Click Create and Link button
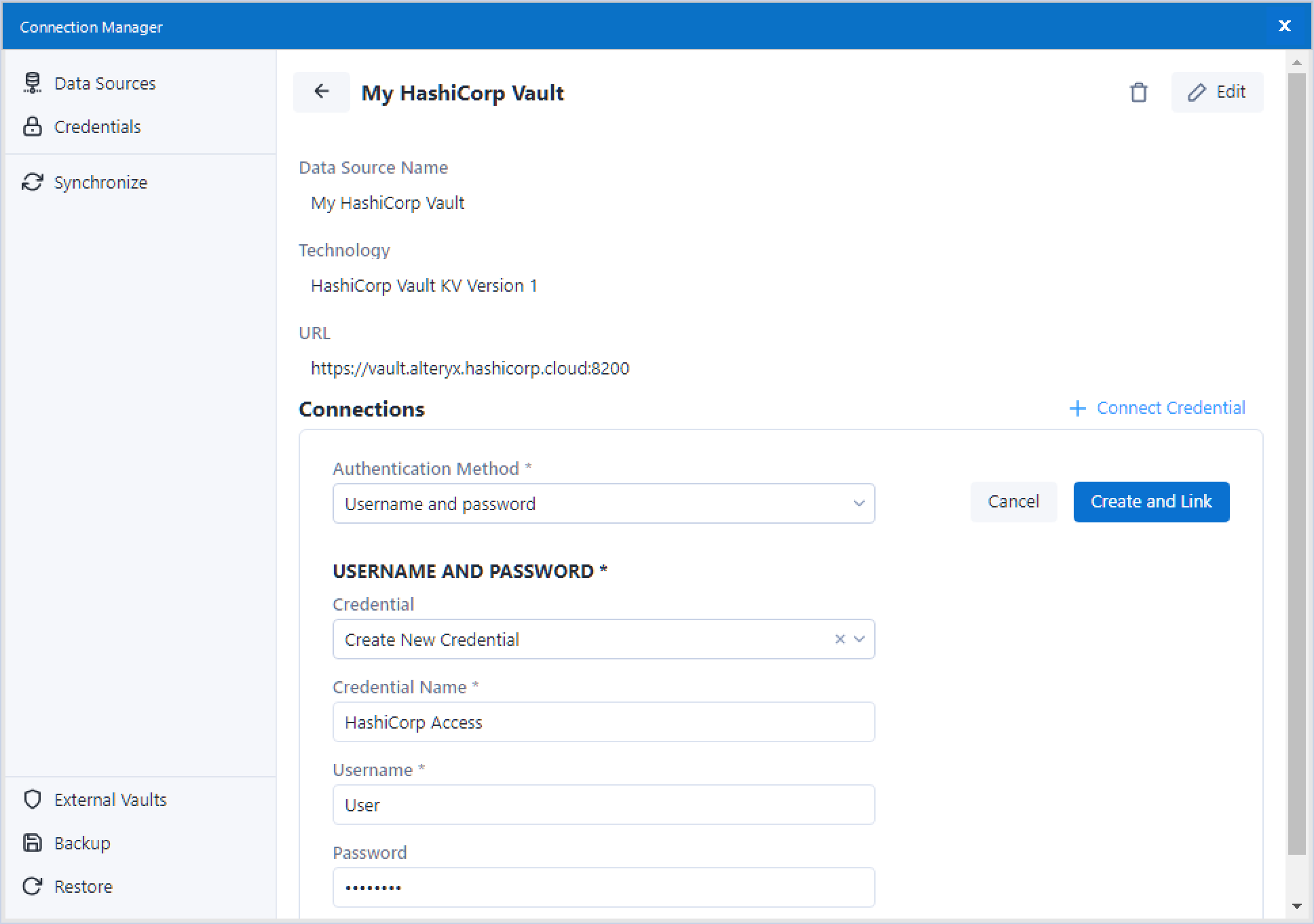This screenshot has width=1314, height=924. point(1151,501)
